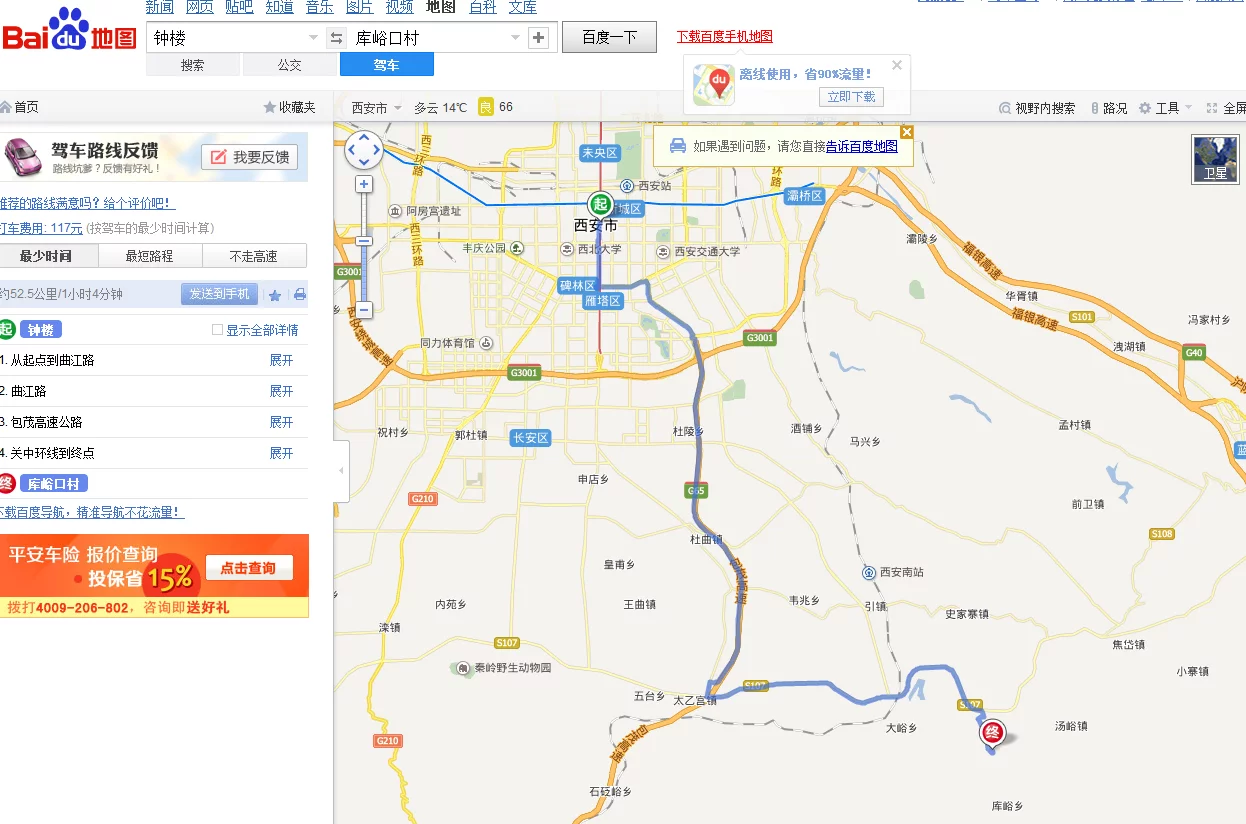Open 视频 in top navigation
The width and height of the screenshot is (1246, 824).
click(x=399, y=7)
